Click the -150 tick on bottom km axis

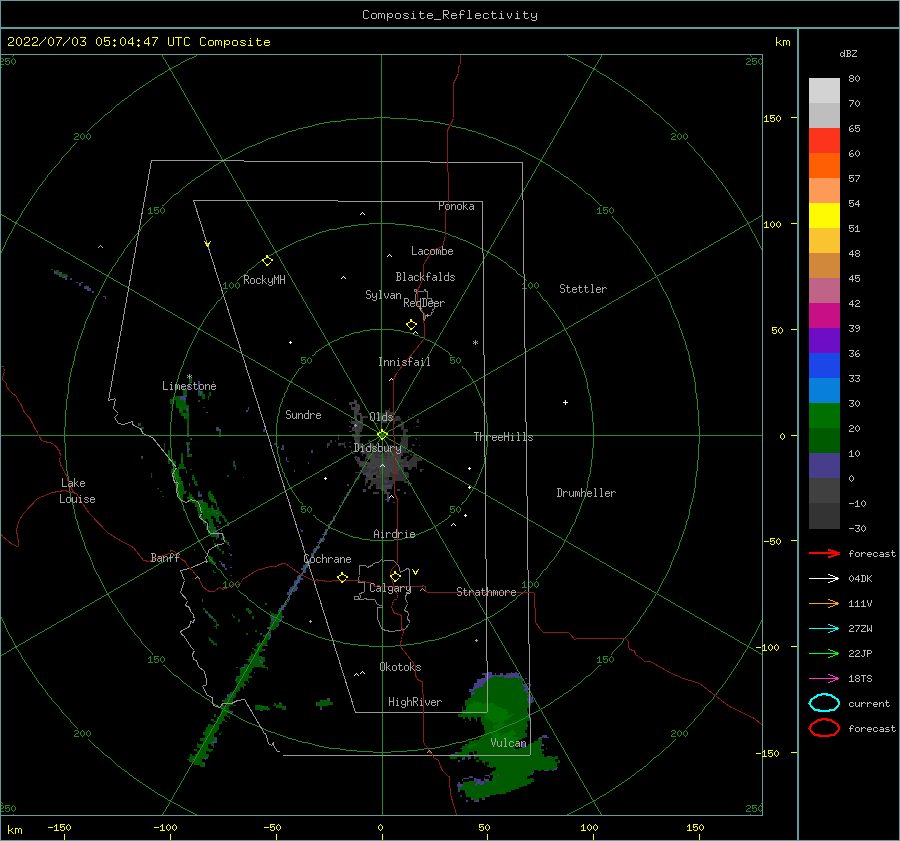click(x=59, y=827)
